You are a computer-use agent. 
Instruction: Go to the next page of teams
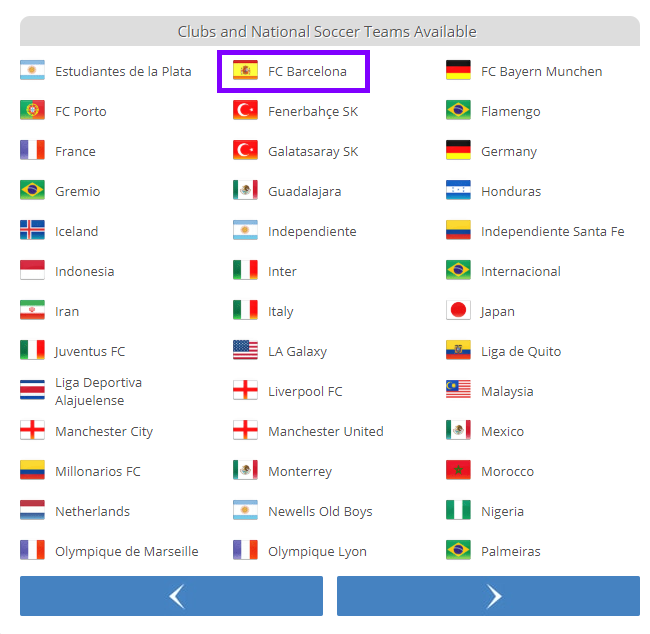(x=488, y=596)
